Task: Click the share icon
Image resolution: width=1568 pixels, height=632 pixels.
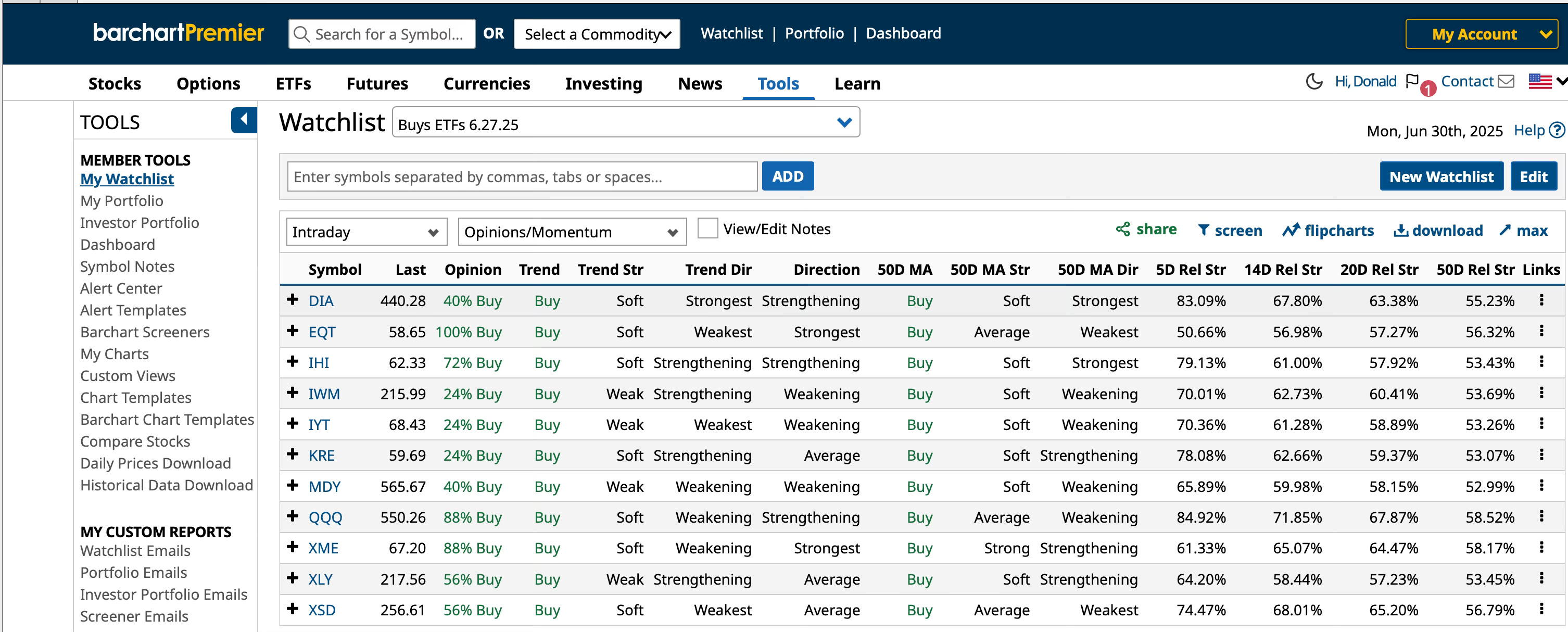Action: pos(1122,230)
